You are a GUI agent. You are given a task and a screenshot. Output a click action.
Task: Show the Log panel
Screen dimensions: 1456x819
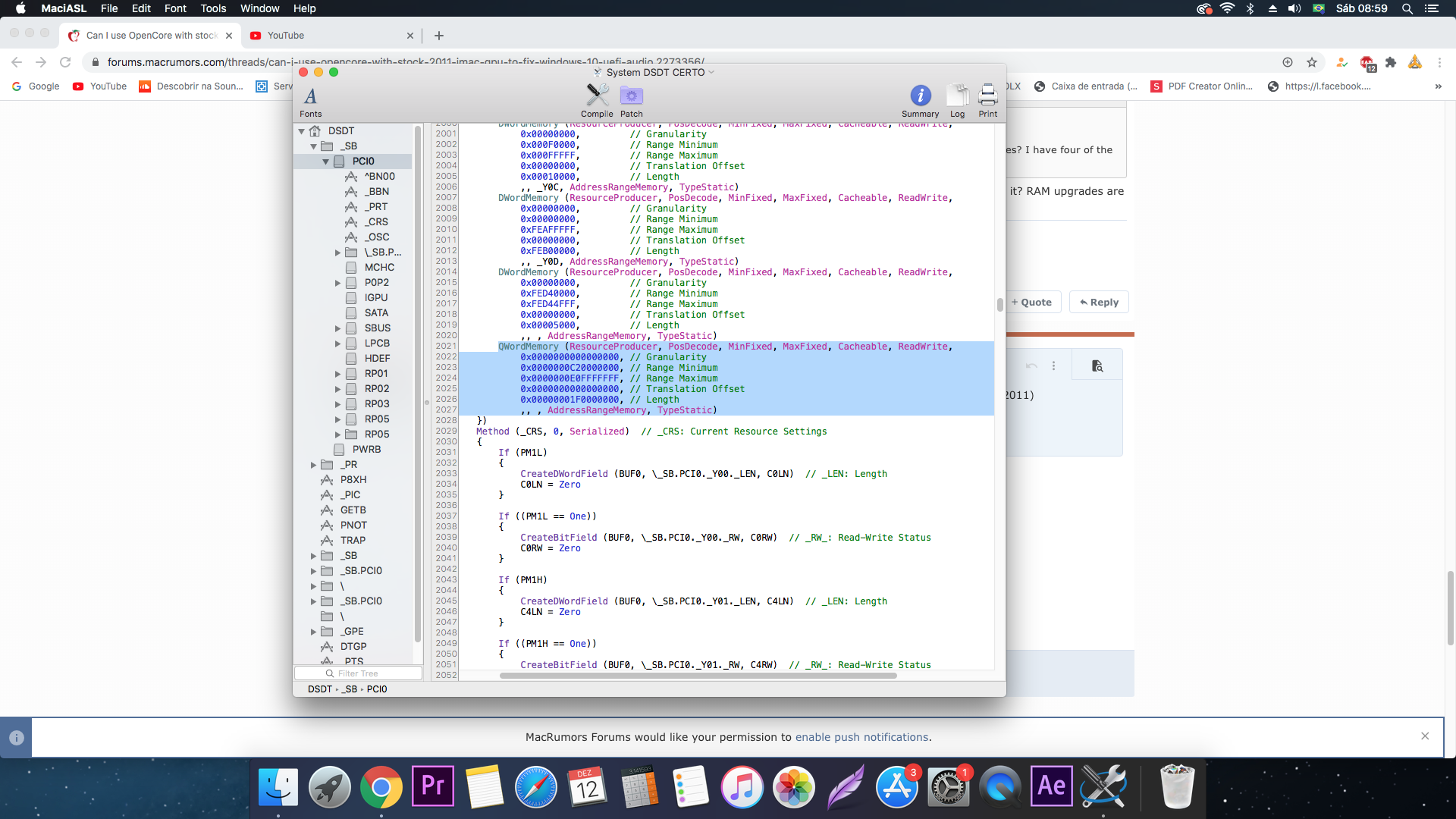957,97
